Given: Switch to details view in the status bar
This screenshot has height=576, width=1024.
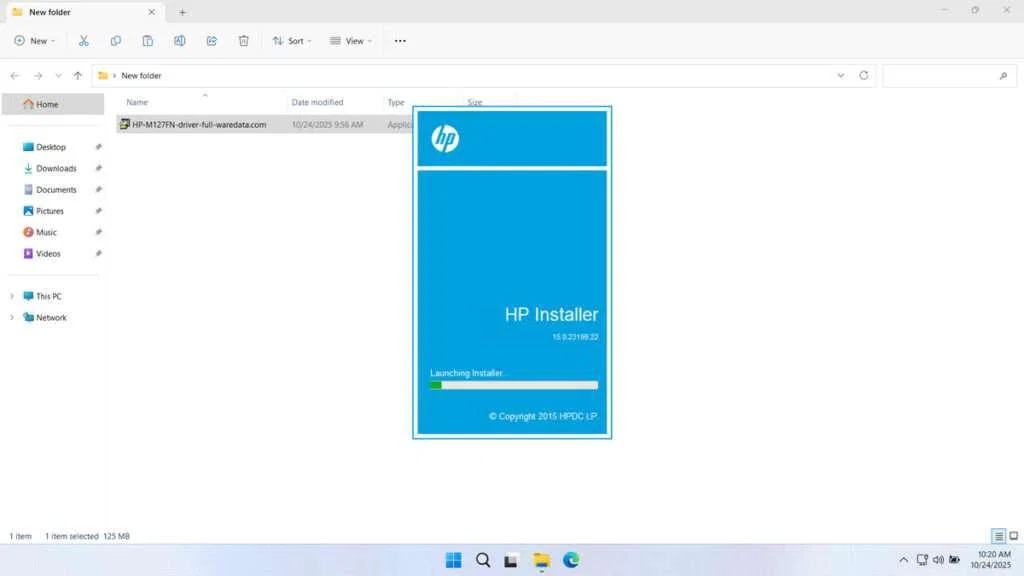Looking at the screenshot, I should pyautogui.click(x=997, y=536).
